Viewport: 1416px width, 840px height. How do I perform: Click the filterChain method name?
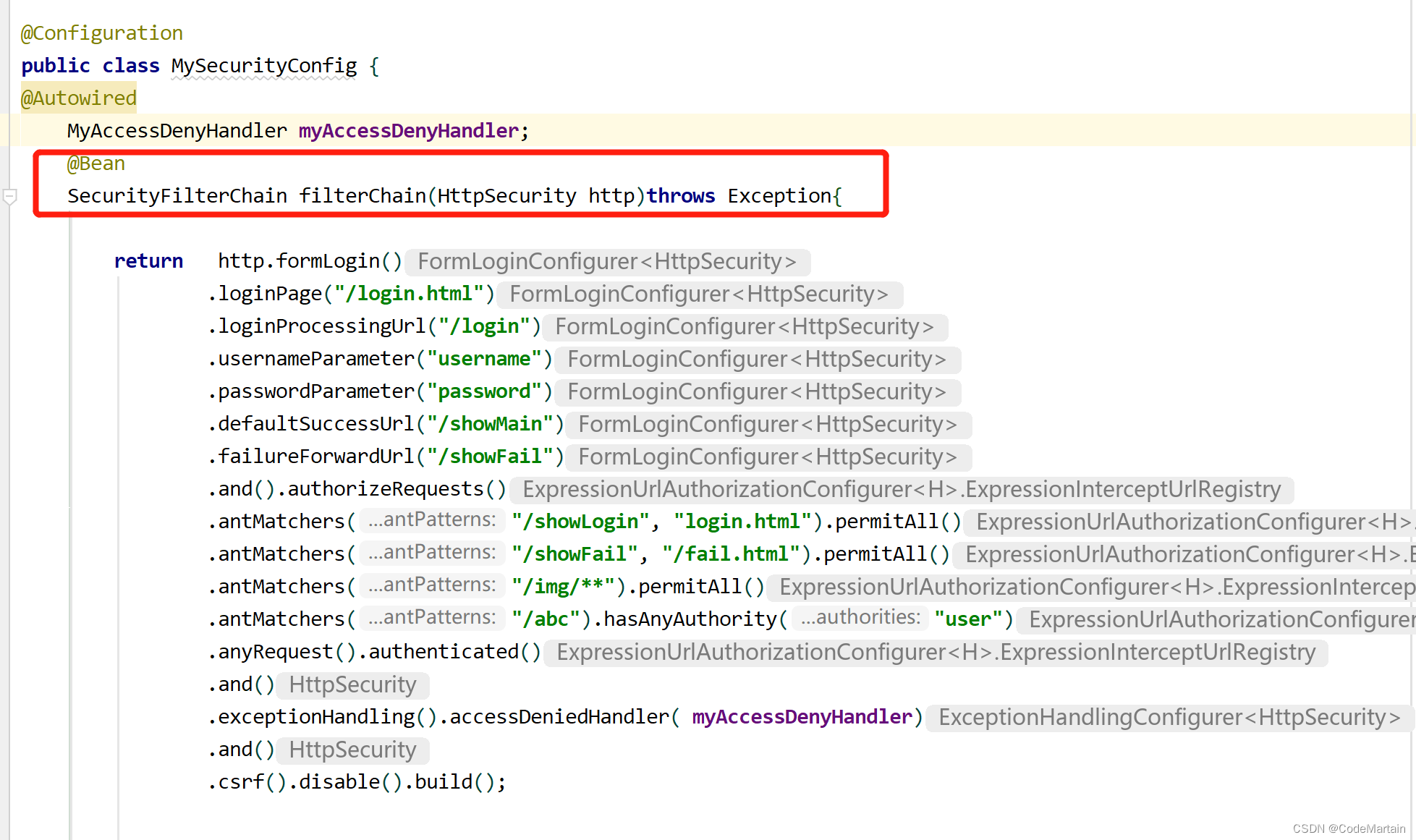tap(363, 196)
